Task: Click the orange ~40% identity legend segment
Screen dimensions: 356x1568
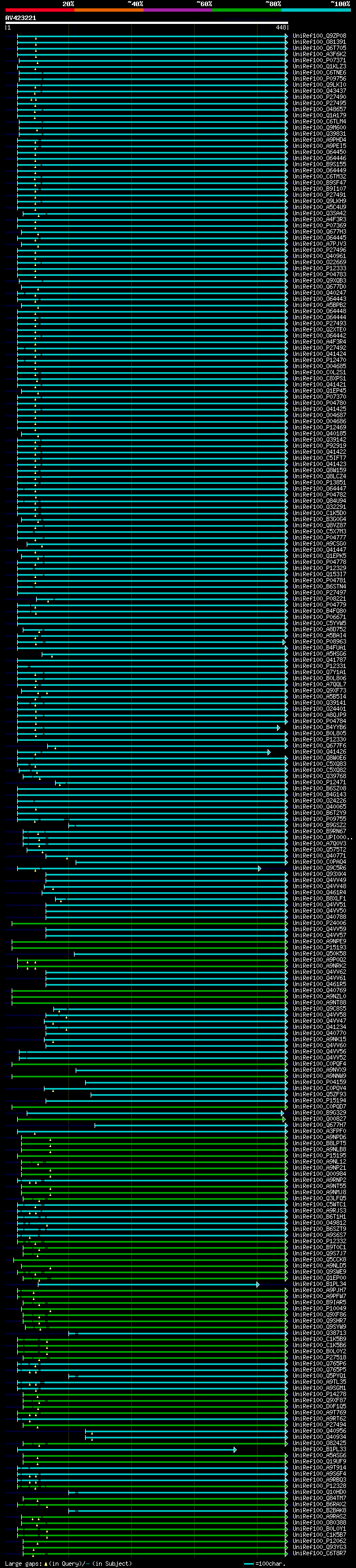Action: pyautogui.click(x=109, y=10)
